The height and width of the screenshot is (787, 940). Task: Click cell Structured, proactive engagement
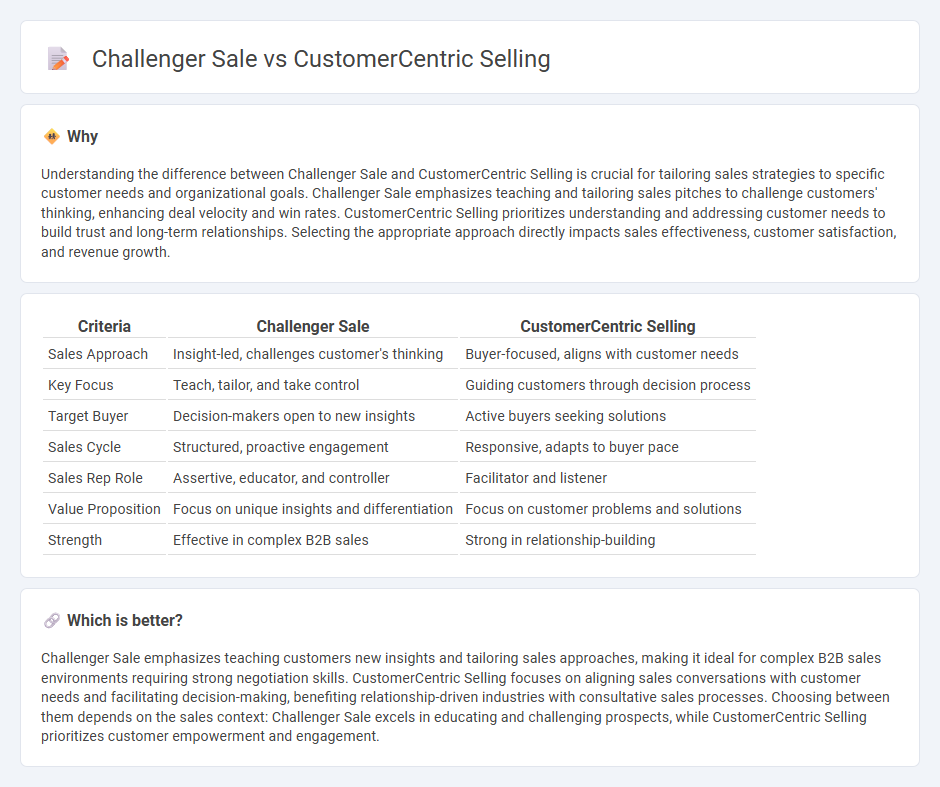313,447
